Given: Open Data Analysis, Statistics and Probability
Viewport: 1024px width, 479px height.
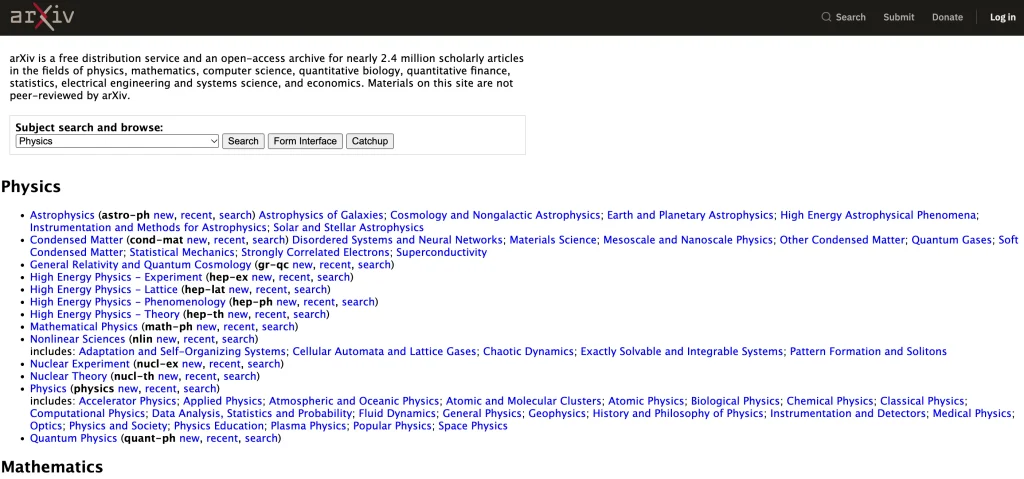Looking at the screenshot, I should [252, 414].
